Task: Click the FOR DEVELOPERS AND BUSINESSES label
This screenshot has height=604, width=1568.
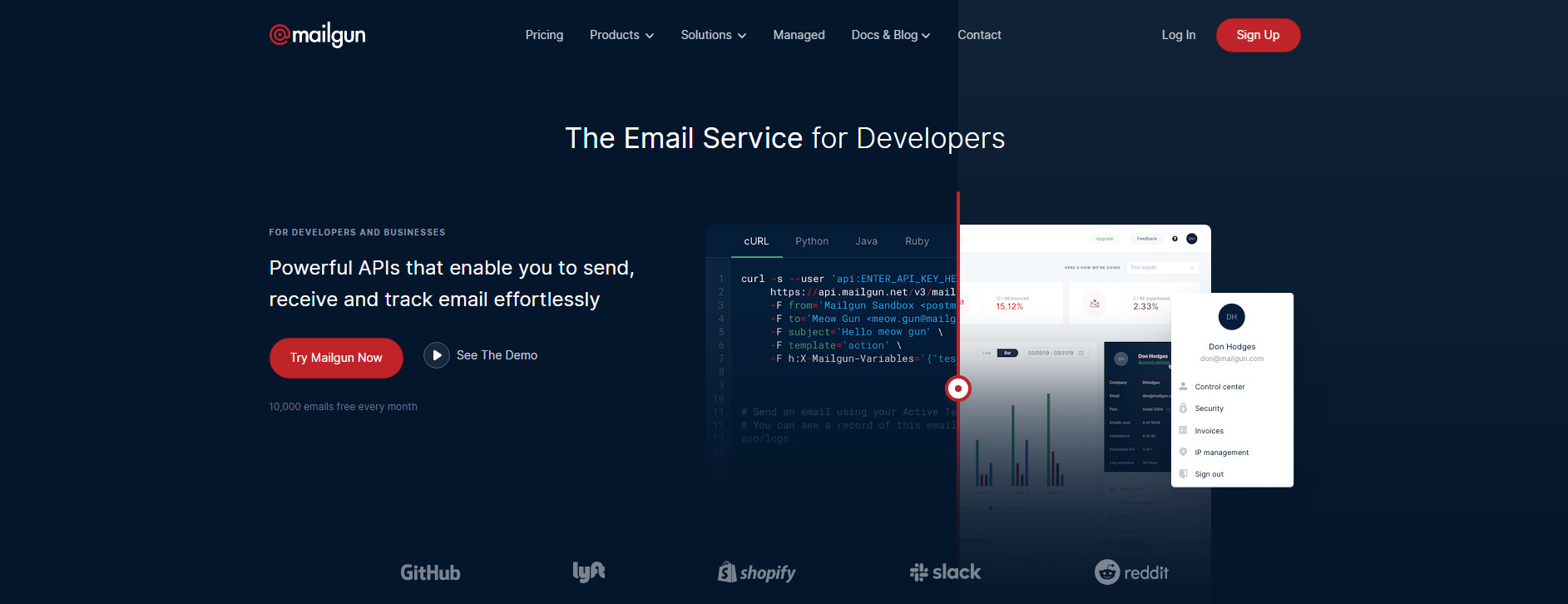Action: 357,232
